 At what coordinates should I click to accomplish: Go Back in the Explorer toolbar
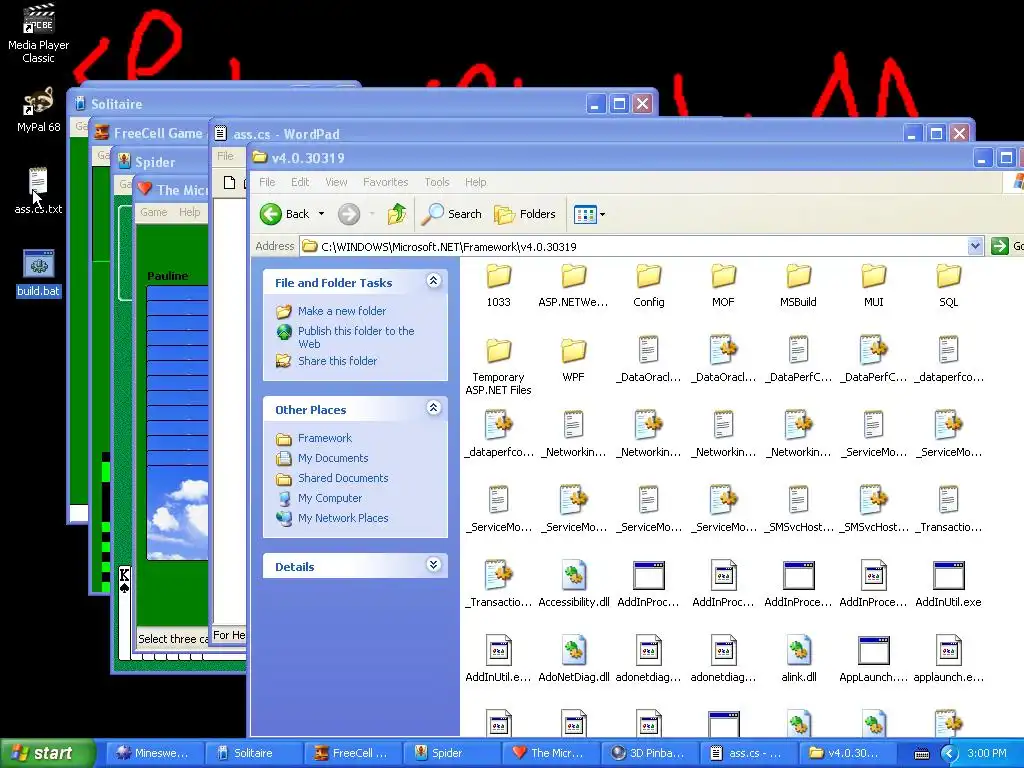[284, 214]
